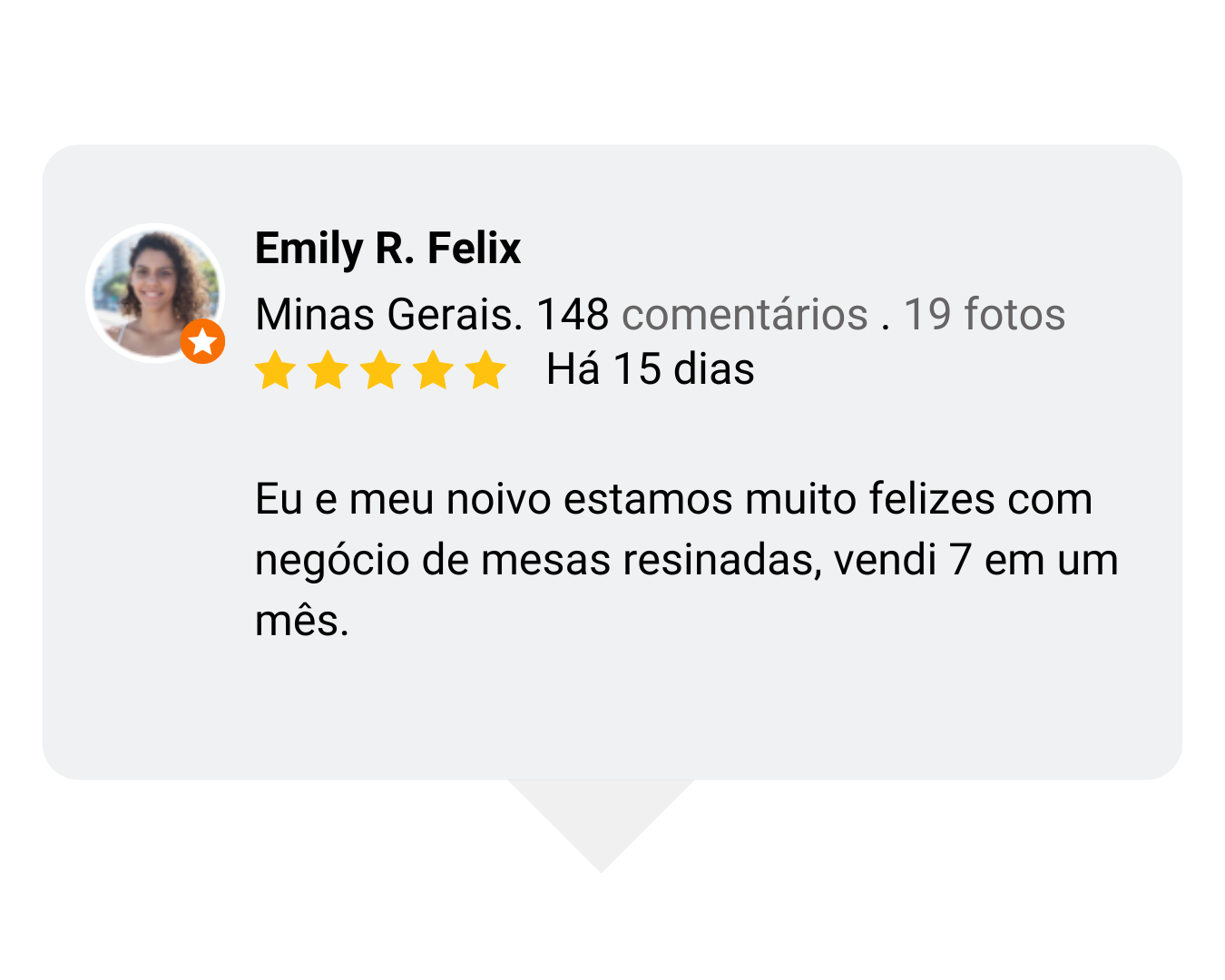The width and height of the screenshot is (1225, 980).
Task: Open the 19 fotos link
Action: (984, 315)
